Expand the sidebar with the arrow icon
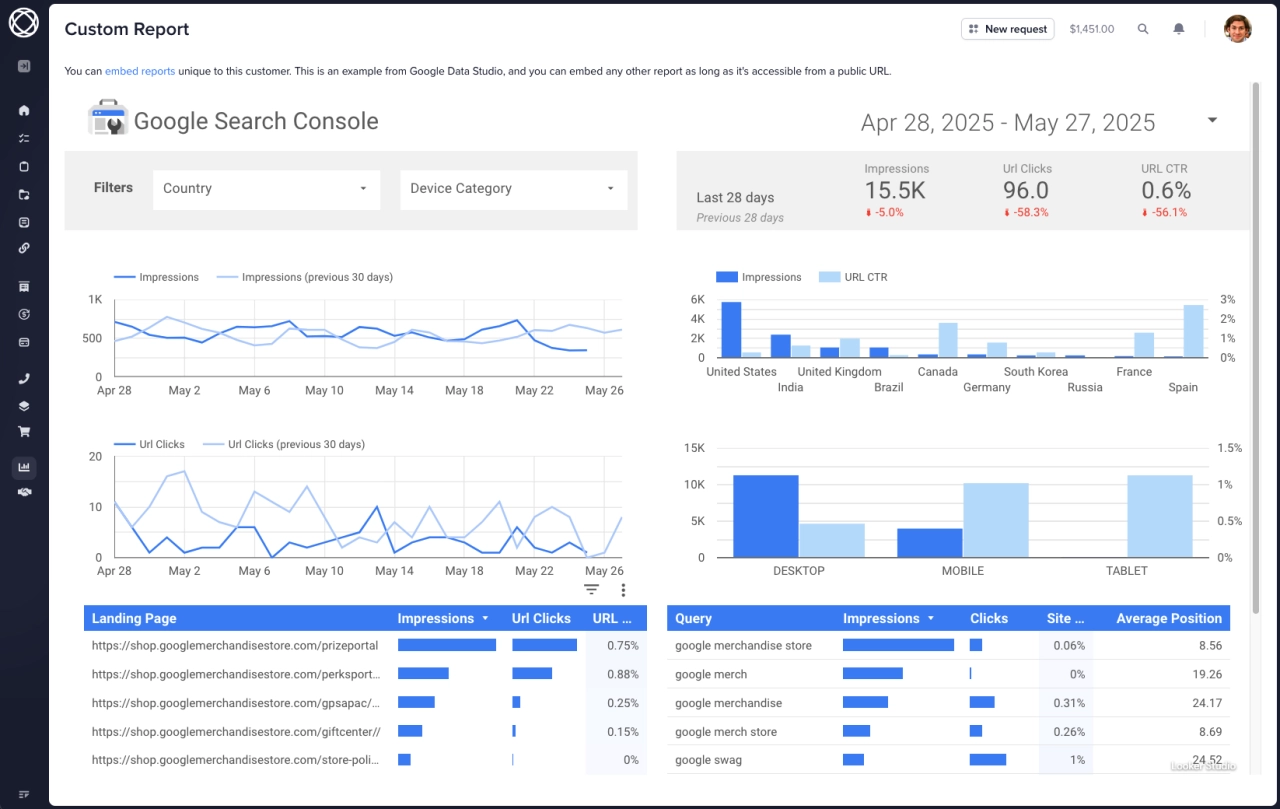 coord(24,66)
